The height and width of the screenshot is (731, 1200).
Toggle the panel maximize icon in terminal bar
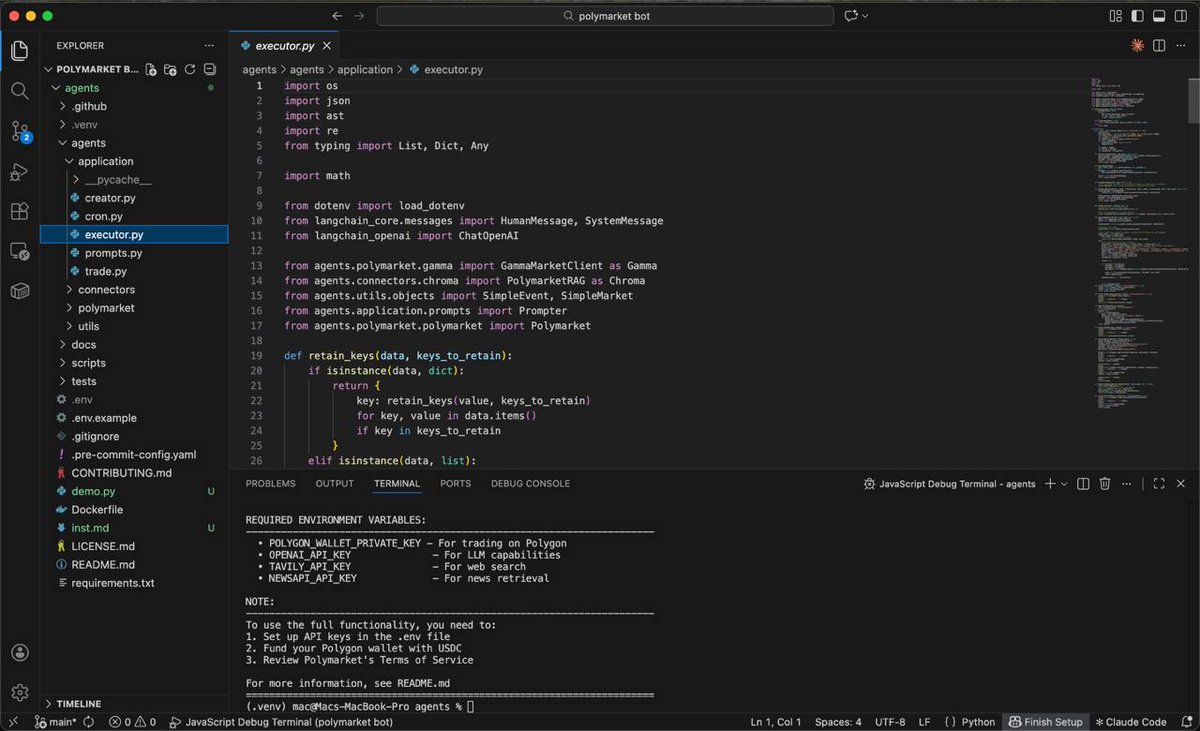pyautogui.click(x=1161, y=483)
